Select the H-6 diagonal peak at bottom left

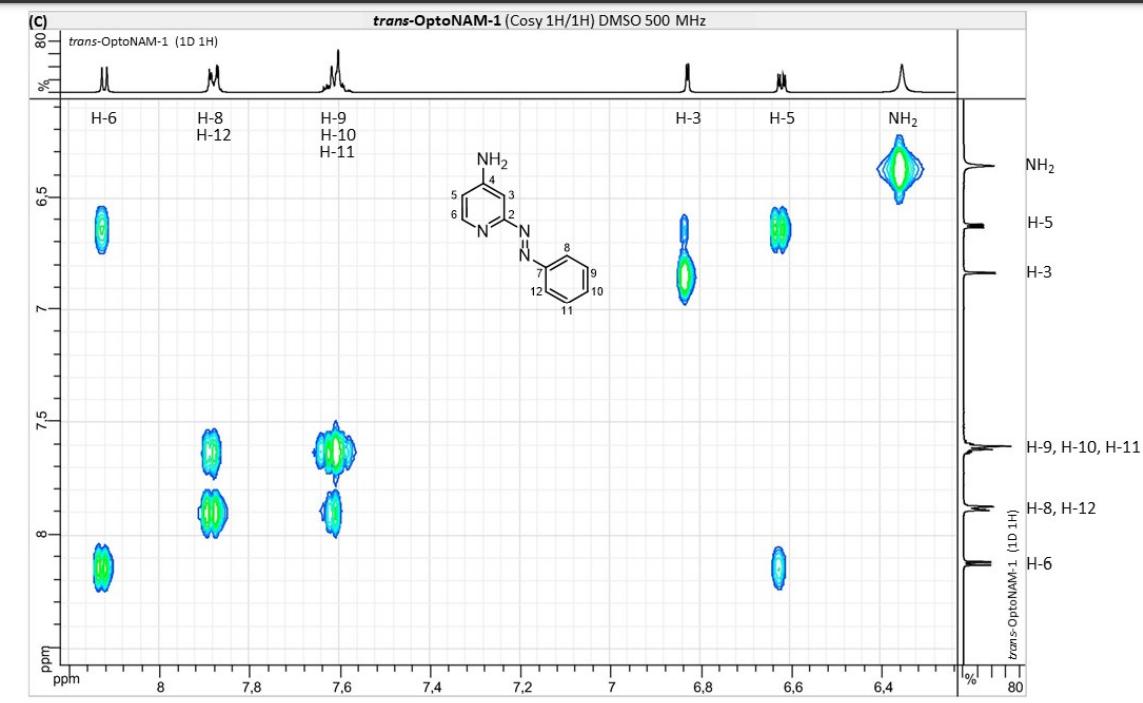coord(103,568)
